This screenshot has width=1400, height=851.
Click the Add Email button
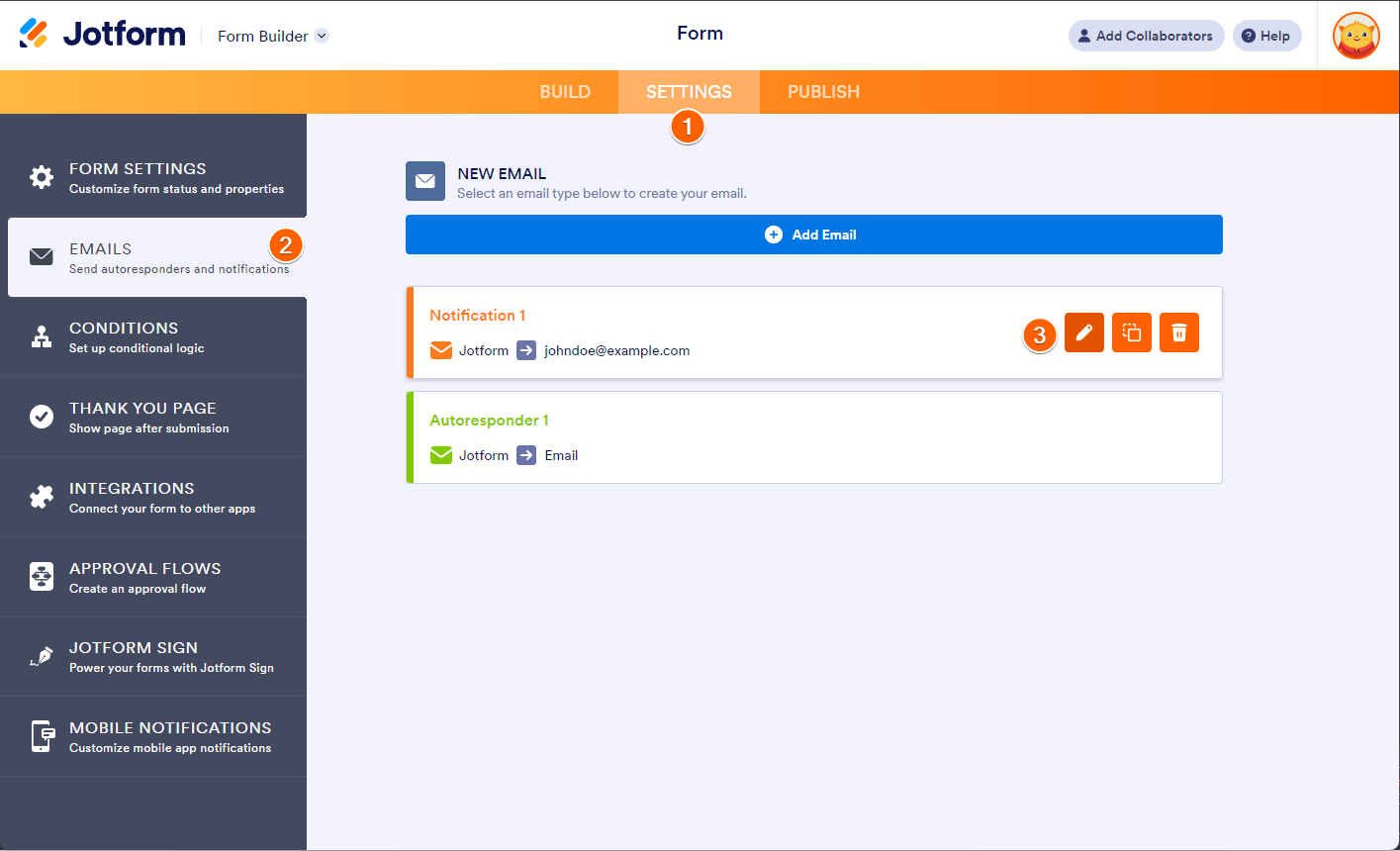(814, 235)
